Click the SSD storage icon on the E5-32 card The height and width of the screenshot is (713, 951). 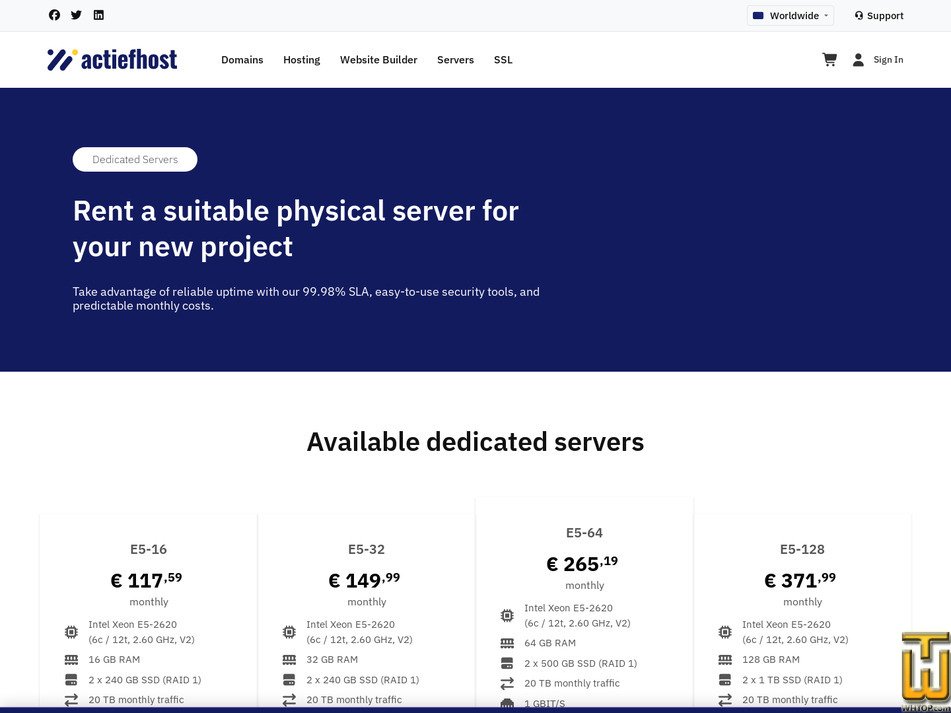pyautogui.click(x=289, y=679)
